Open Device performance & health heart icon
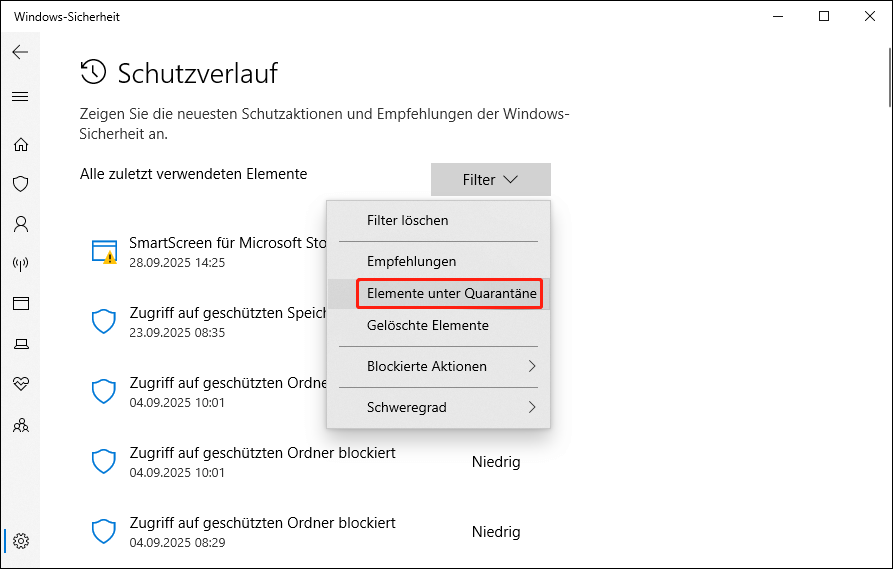 pyautogui.click(x=20, y=384)
